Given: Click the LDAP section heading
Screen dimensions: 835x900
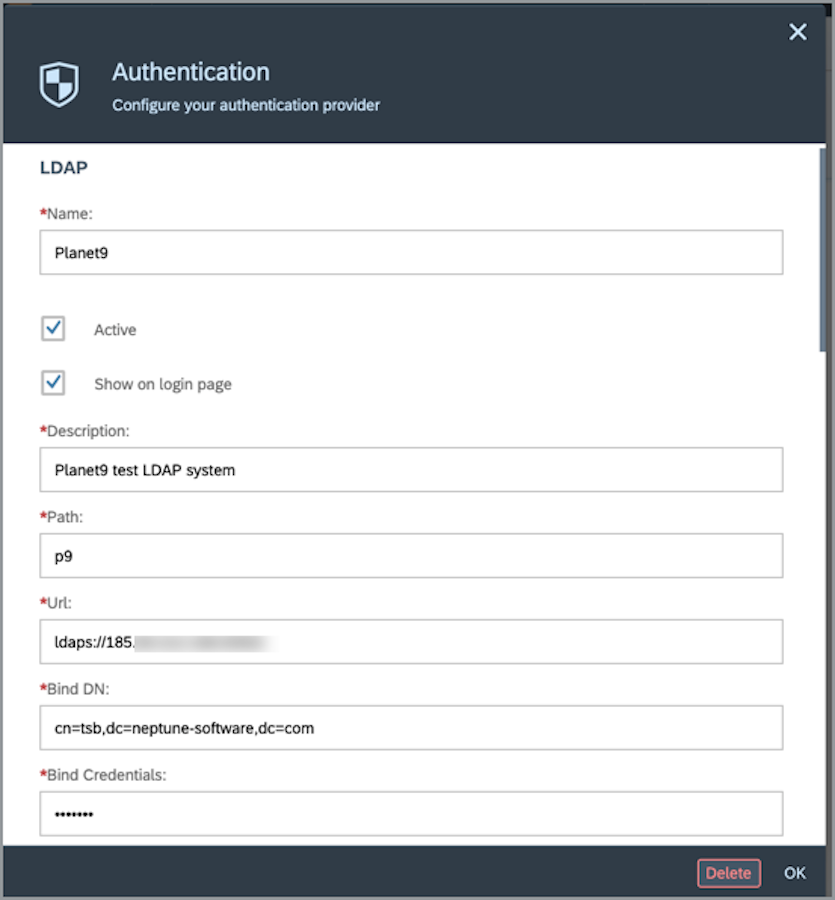Looking at the screenshot, I should tap(63, 168).
